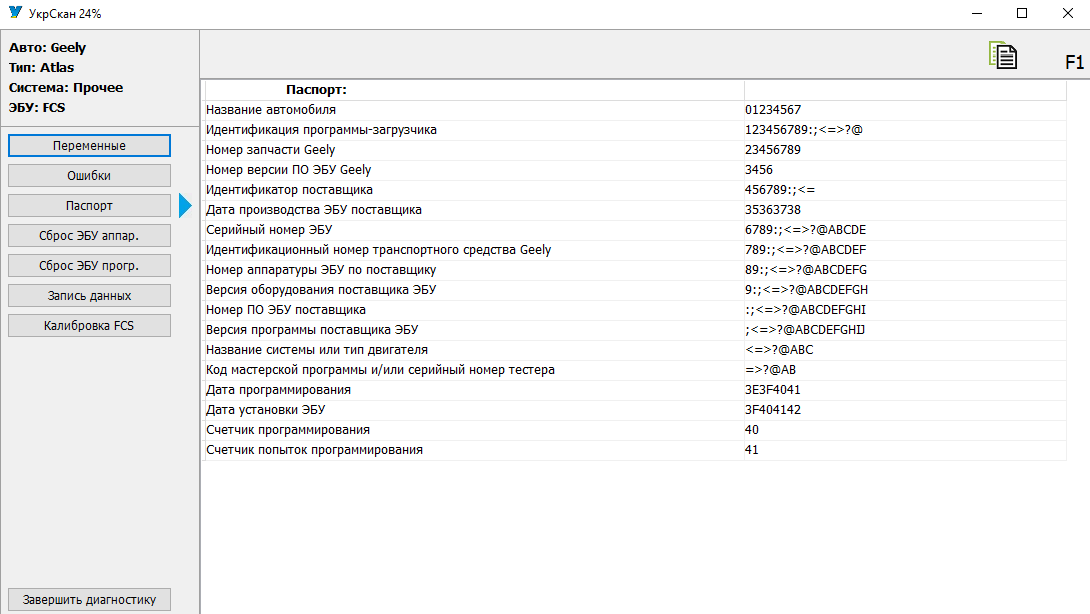Click attempts counter value 41

[x=752, y=450]
